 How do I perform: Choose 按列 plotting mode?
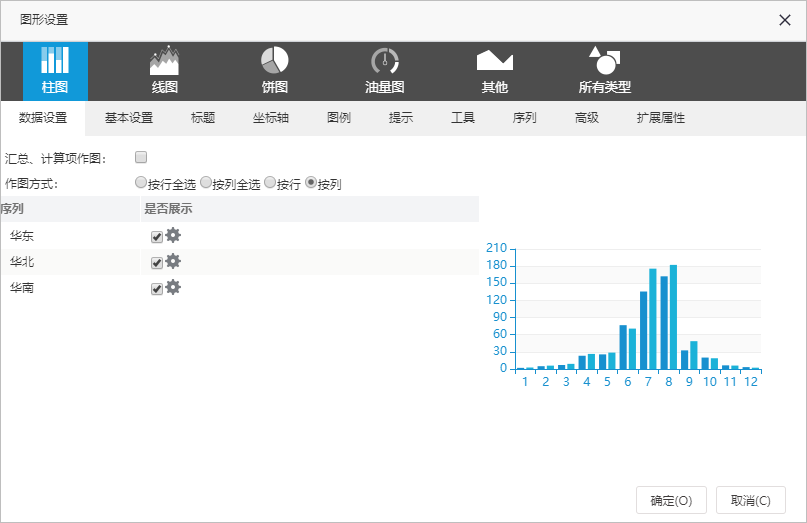(x=311, y=182)
